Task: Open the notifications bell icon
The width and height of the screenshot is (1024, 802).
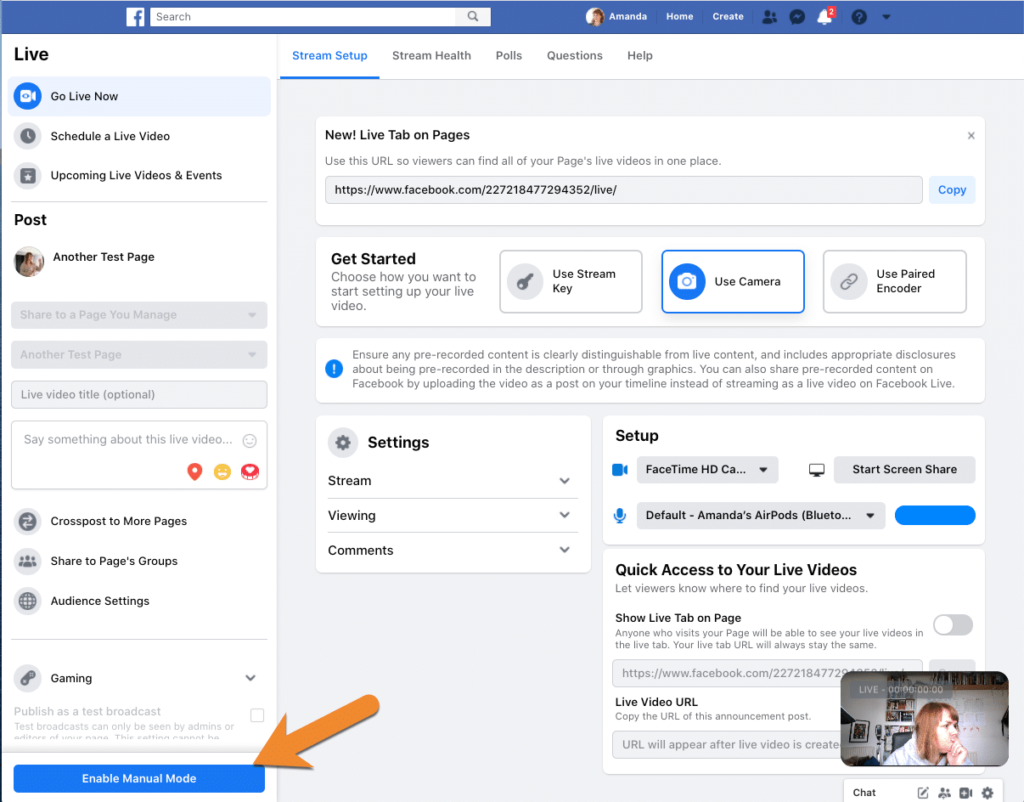Action: click(x=825, y=17)
